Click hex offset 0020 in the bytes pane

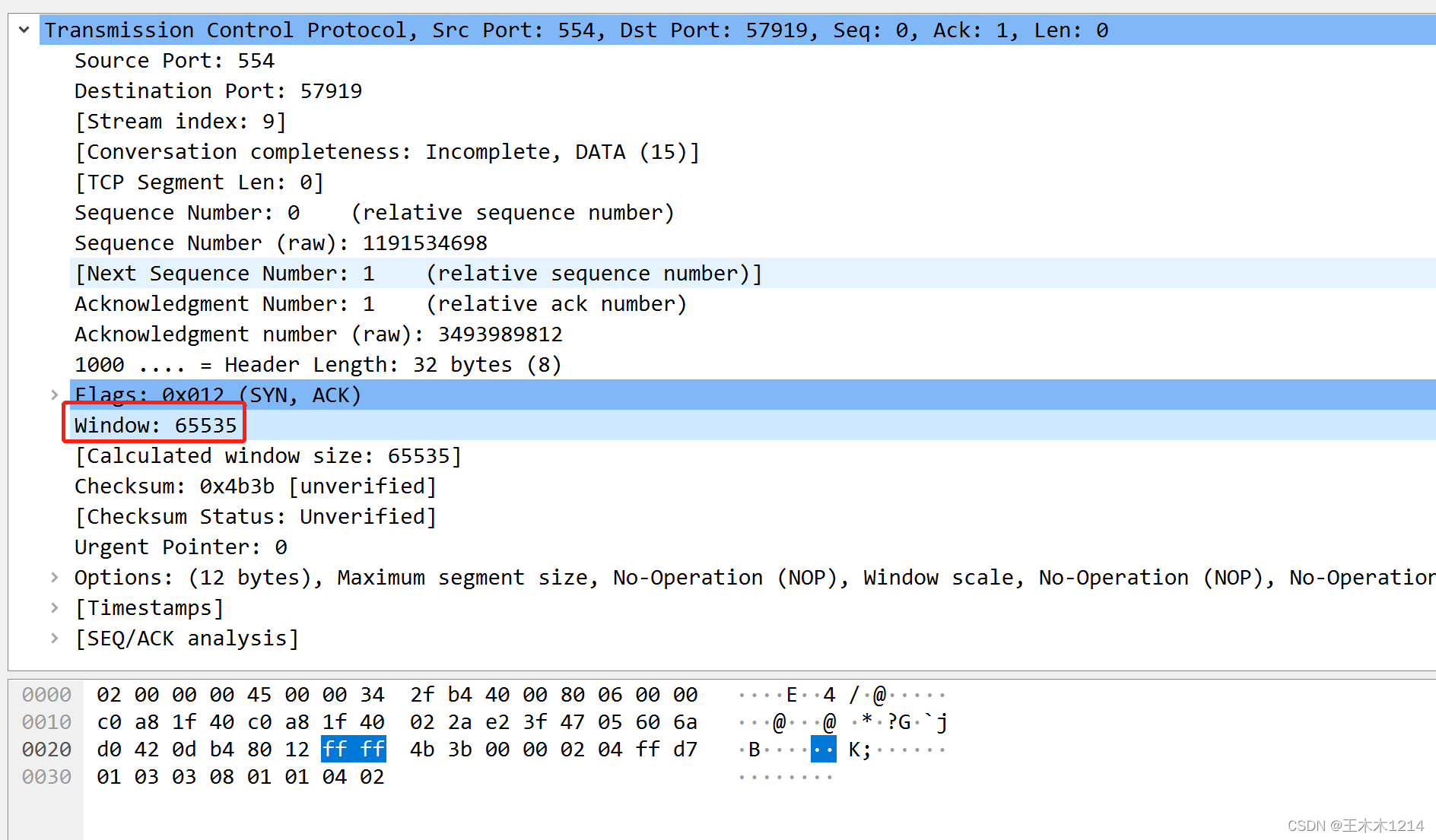46,749
